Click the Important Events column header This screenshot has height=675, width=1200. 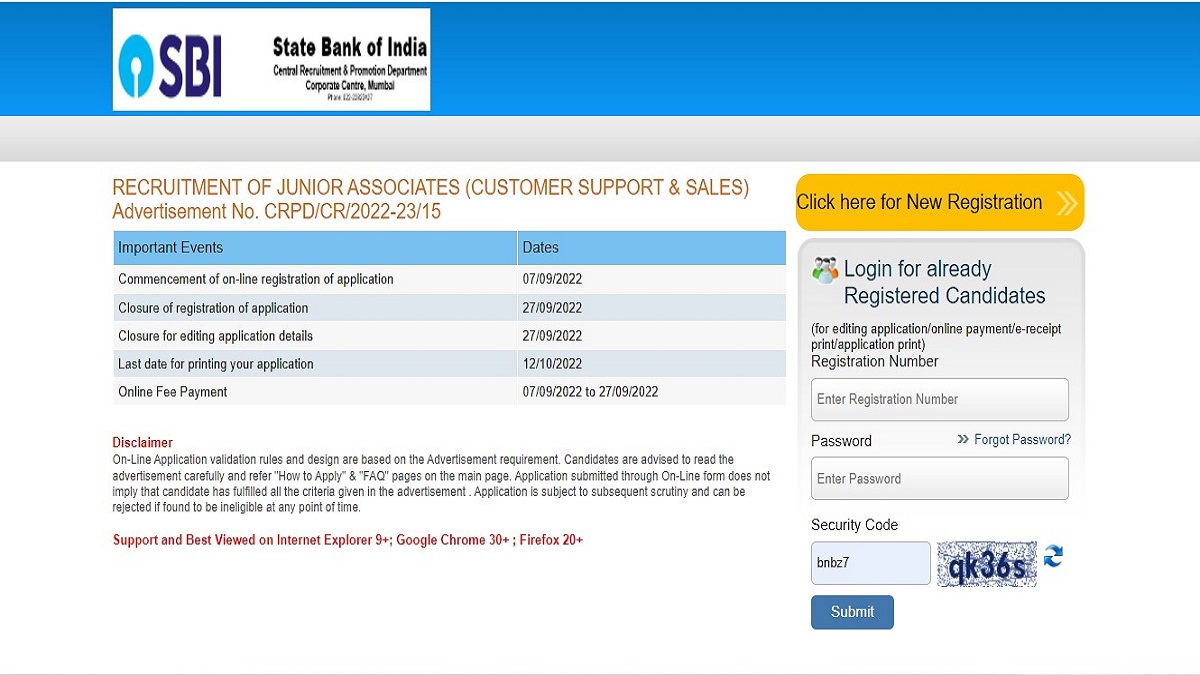point(170,247)
